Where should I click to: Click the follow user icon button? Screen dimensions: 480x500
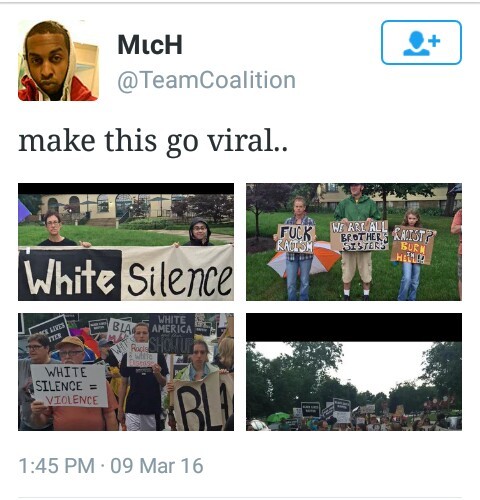pos(421,42)
